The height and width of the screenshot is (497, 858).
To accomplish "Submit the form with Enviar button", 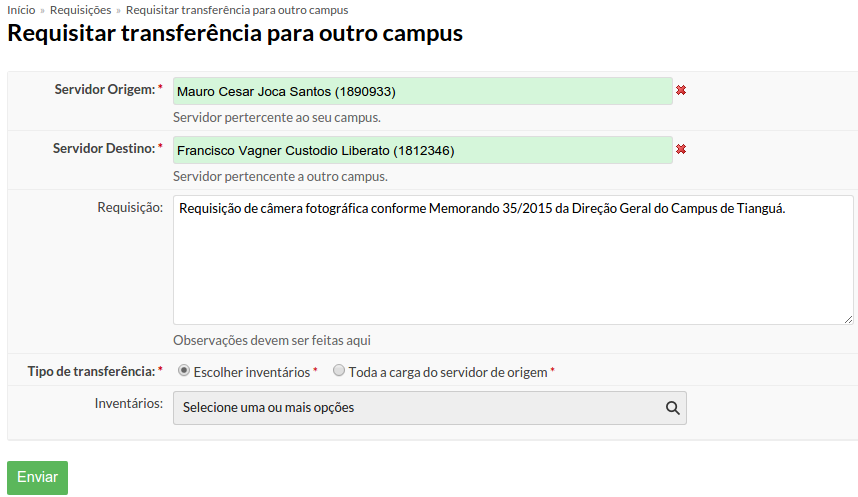I will tap(37, 477).
